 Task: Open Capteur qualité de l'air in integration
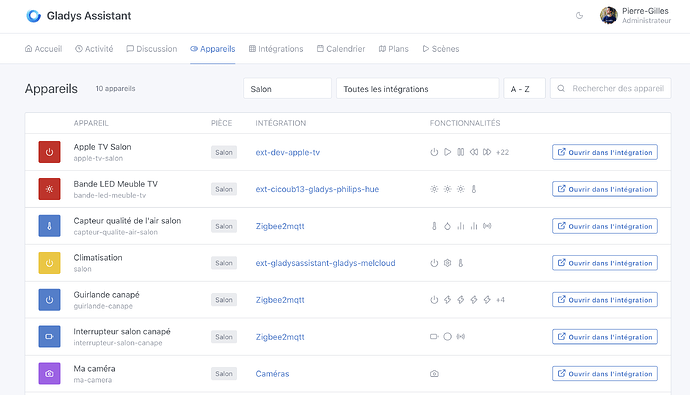[605, 226]
